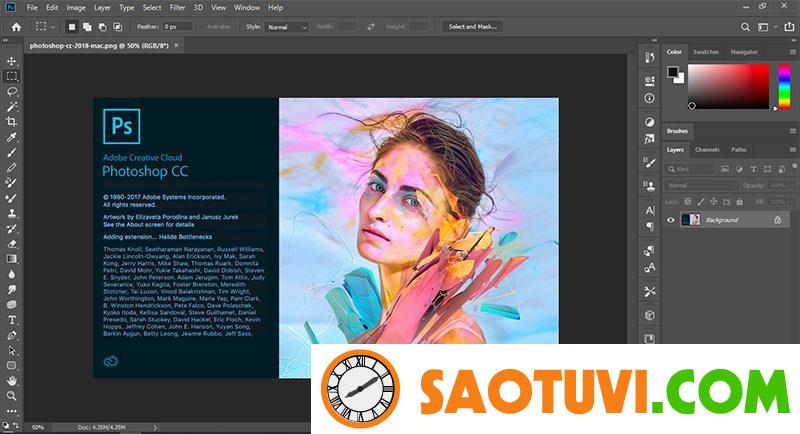Toggle Lock transparent pixels
The width and height of the screenshot is (800, 434).
(x=688, y=202)
